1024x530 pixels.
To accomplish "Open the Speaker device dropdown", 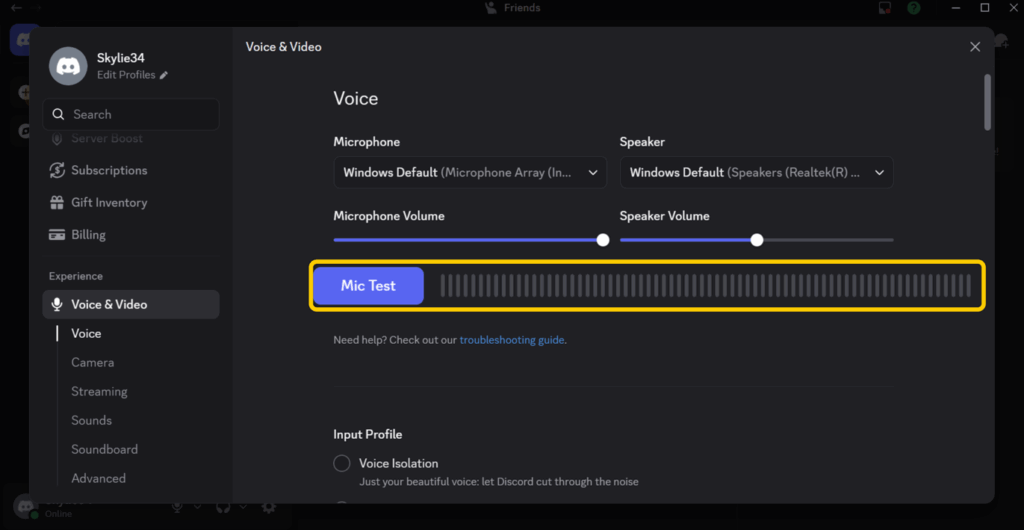I will click(x=756, y=173).
